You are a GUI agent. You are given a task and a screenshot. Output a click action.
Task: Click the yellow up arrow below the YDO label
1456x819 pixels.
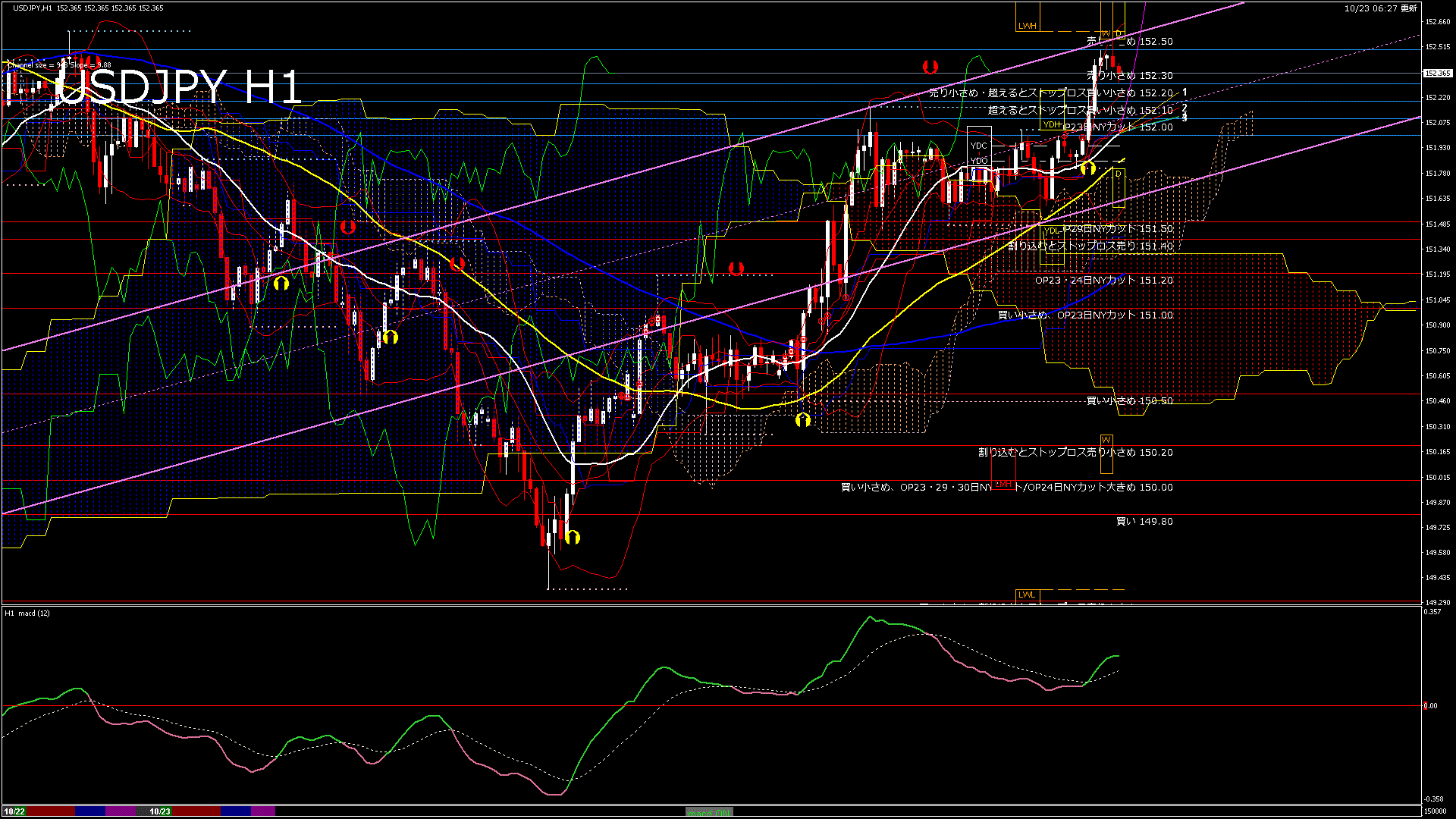point(1087,168)
